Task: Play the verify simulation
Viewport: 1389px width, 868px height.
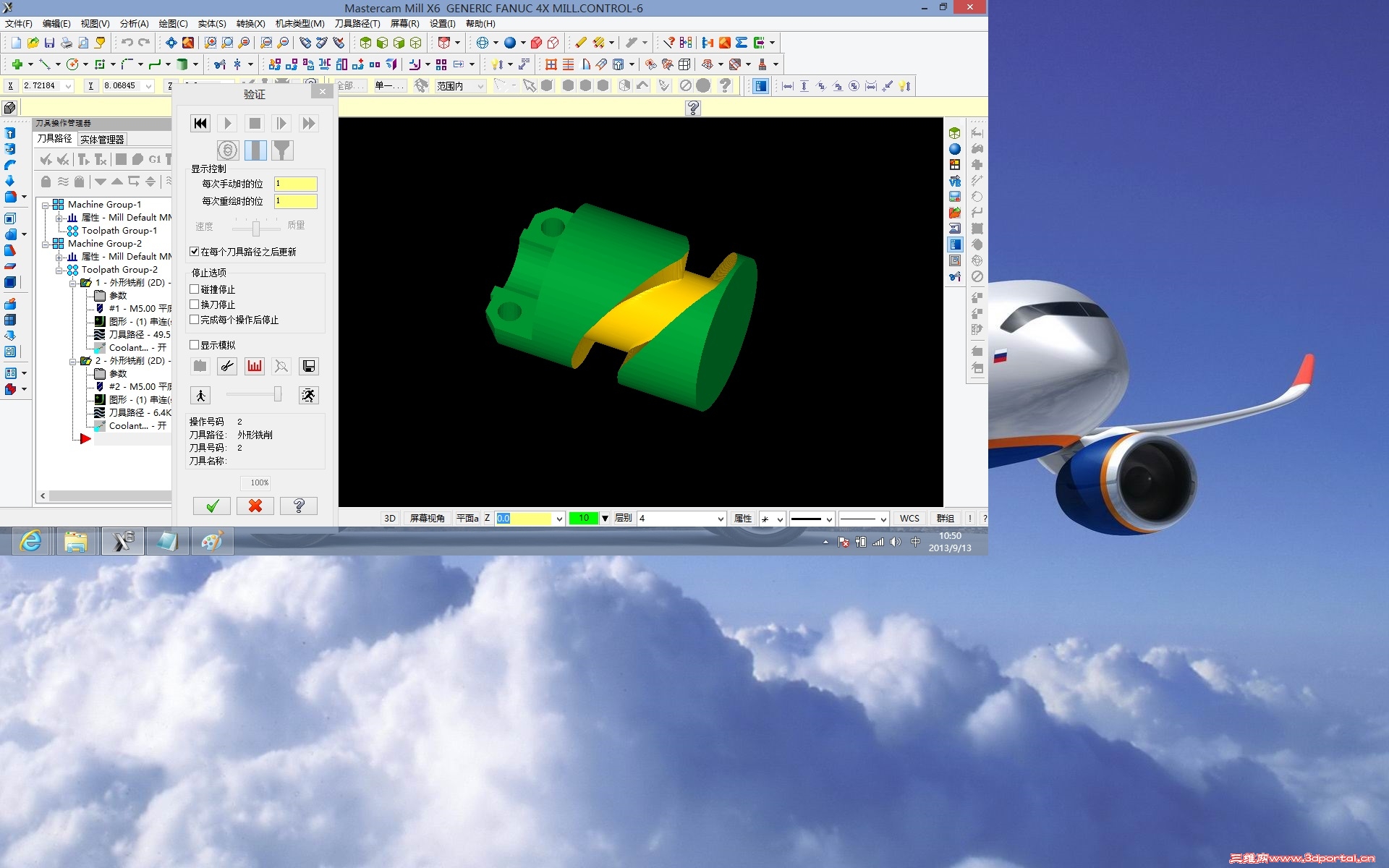Action: point(227,124)
